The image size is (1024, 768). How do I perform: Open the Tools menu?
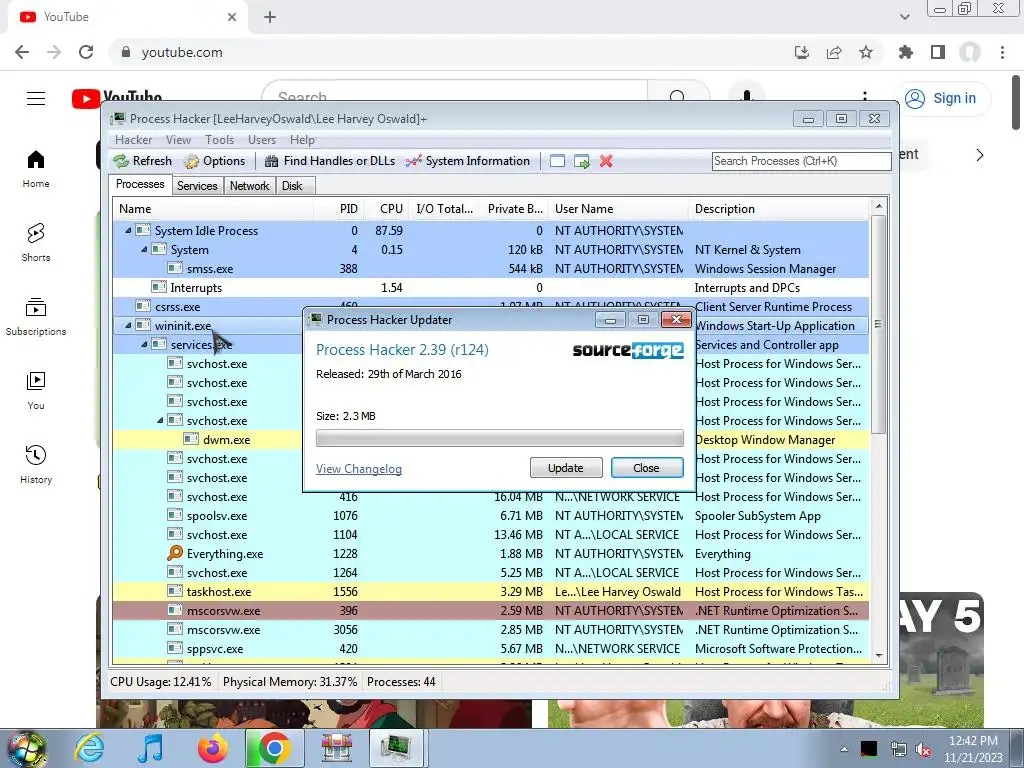[x=219, y=140]
